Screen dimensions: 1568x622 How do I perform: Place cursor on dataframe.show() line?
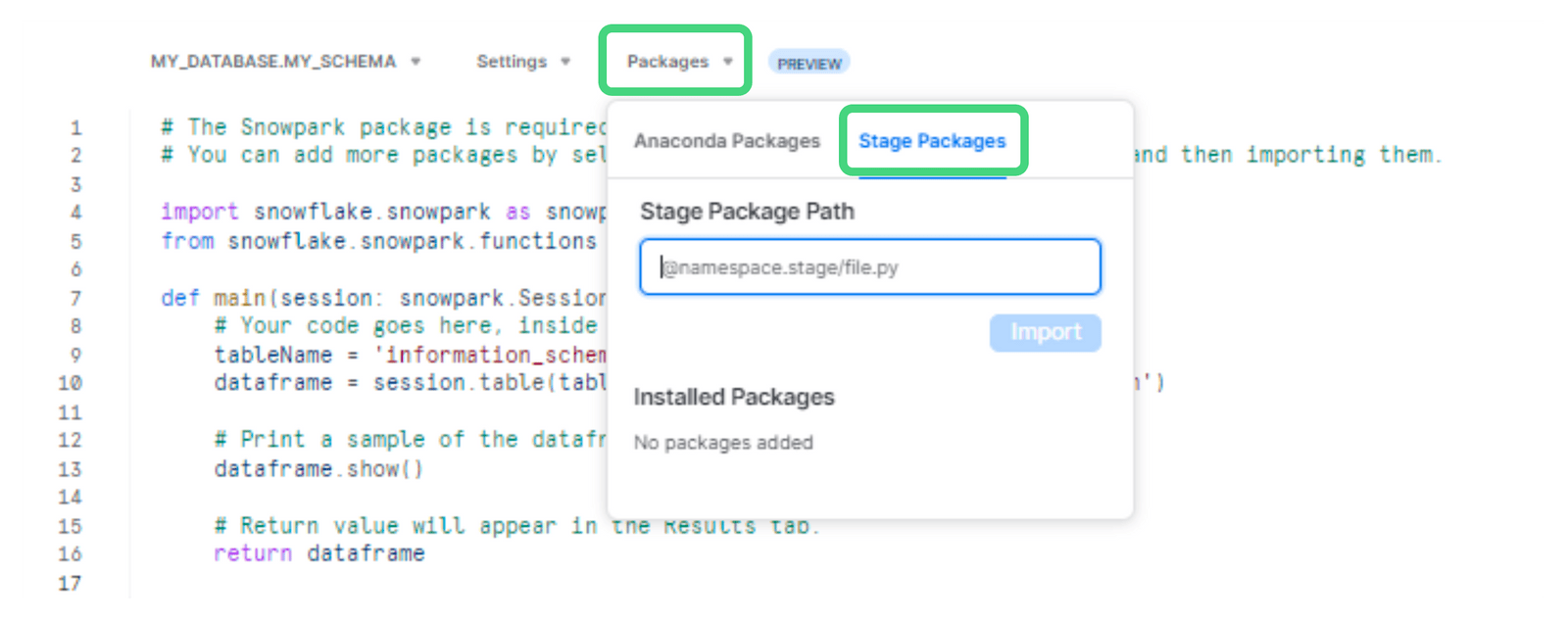[x=318, y=469]
